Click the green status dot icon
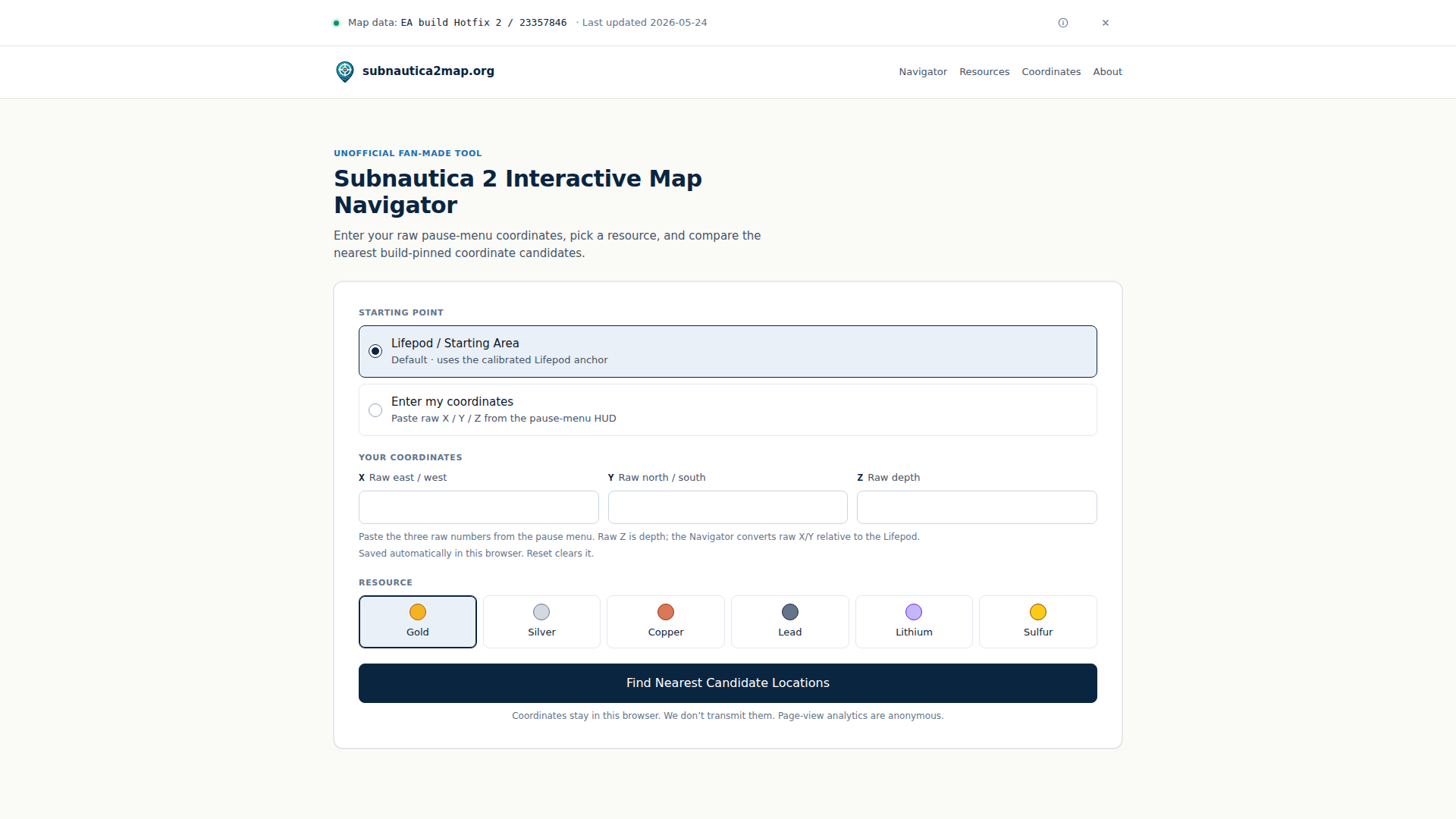The height and width of the screenshot is (819, 1456). click(336, 23)
